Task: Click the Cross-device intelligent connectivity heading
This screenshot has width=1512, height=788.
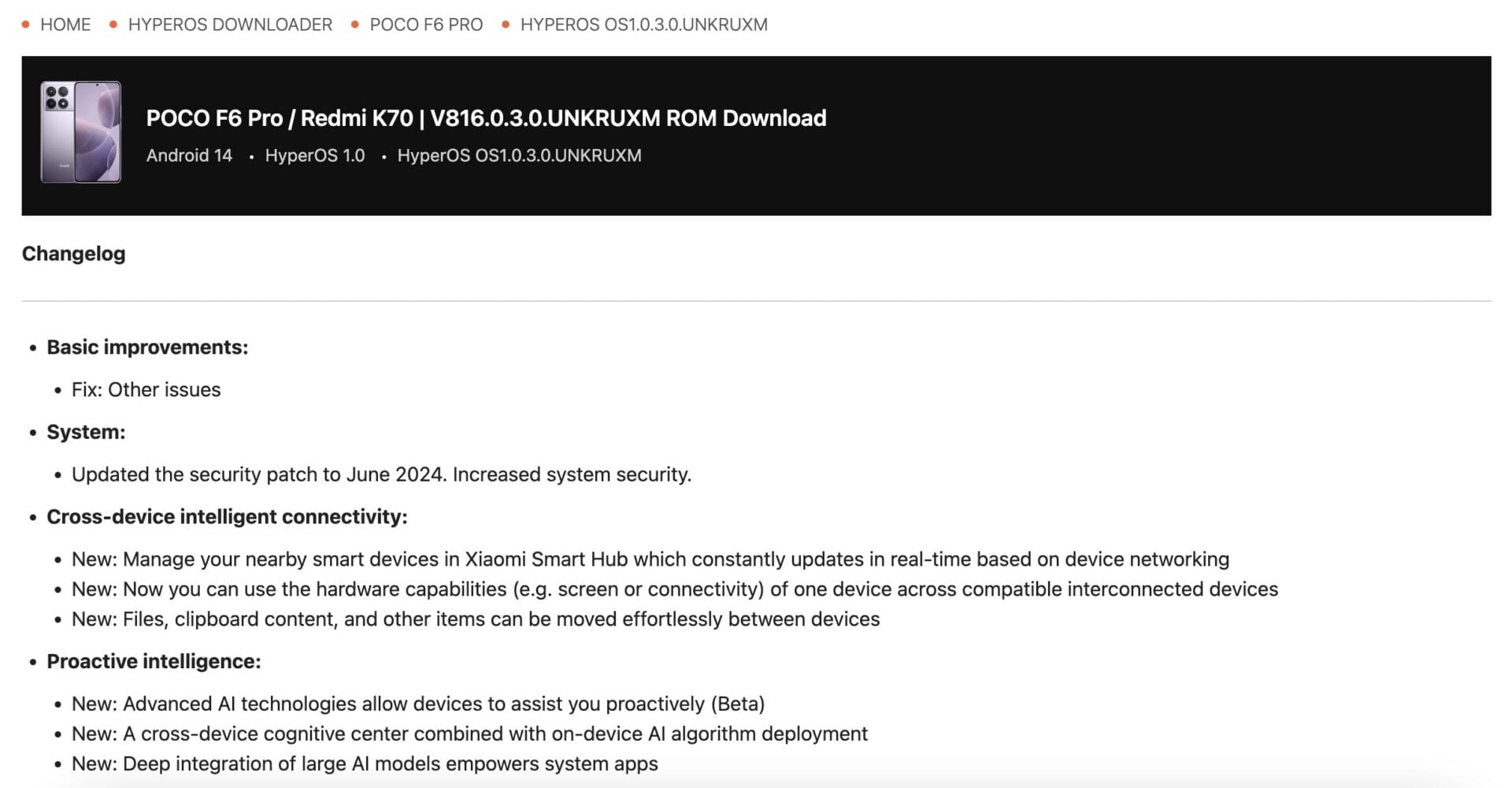Action: (227, 517)
